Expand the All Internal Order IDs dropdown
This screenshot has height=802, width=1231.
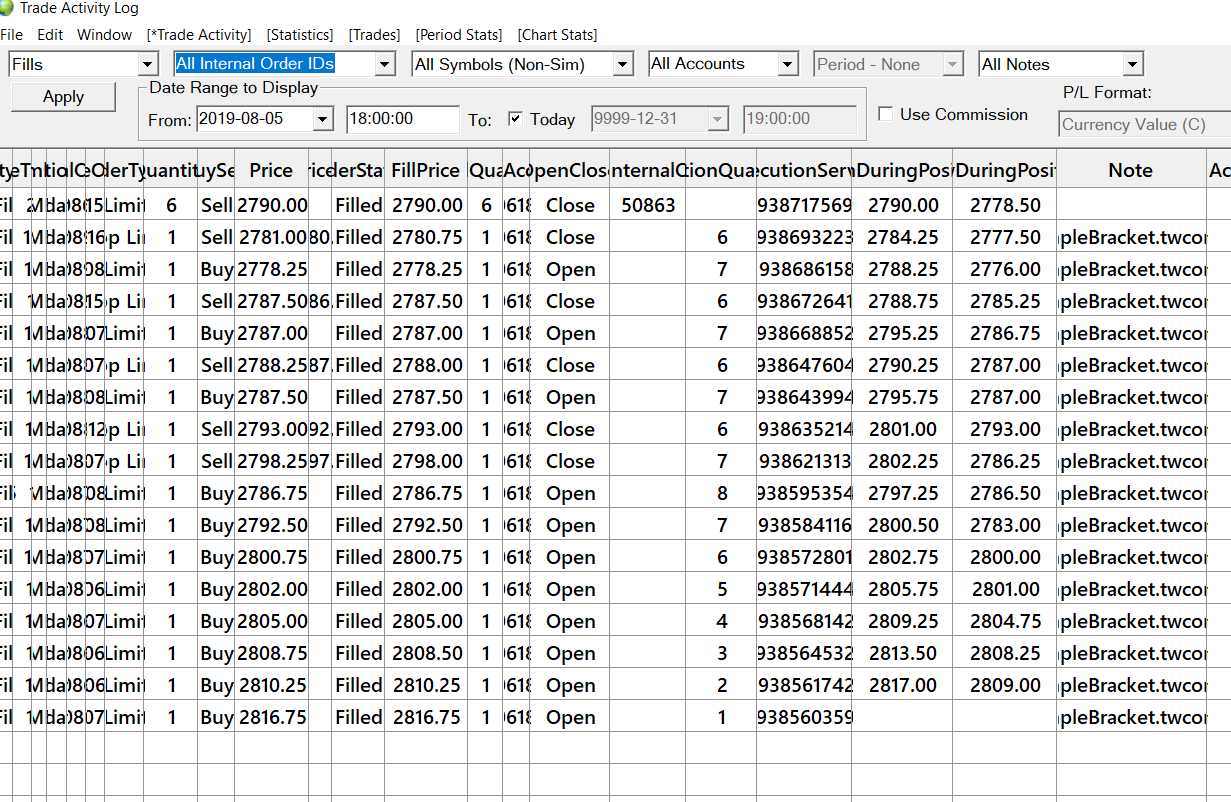tap(384, 65)
